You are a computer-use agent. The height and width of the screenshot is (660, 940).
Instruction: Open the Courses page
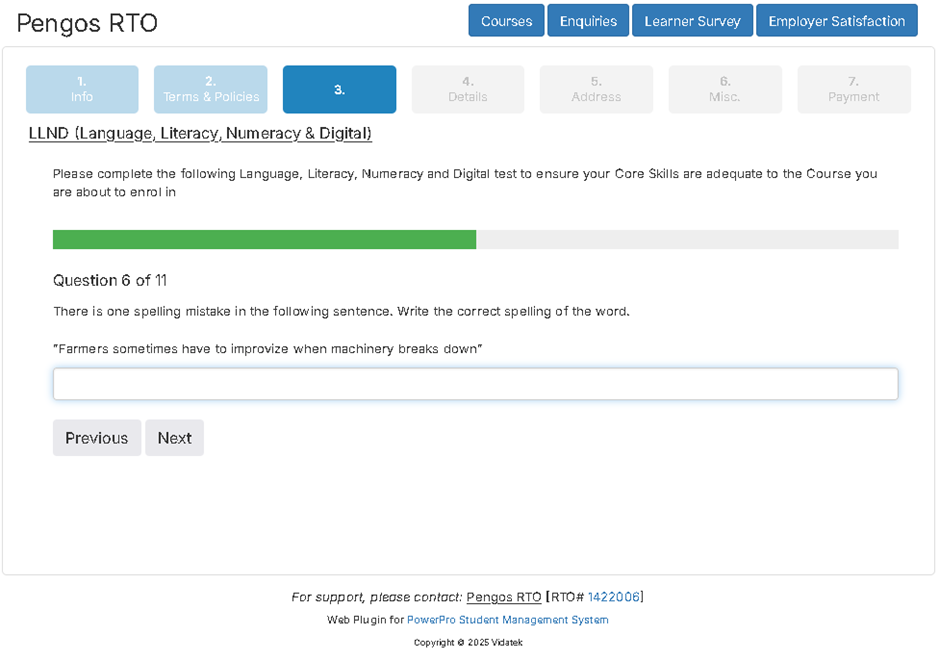pyautogui.click(x=506, y=21)
